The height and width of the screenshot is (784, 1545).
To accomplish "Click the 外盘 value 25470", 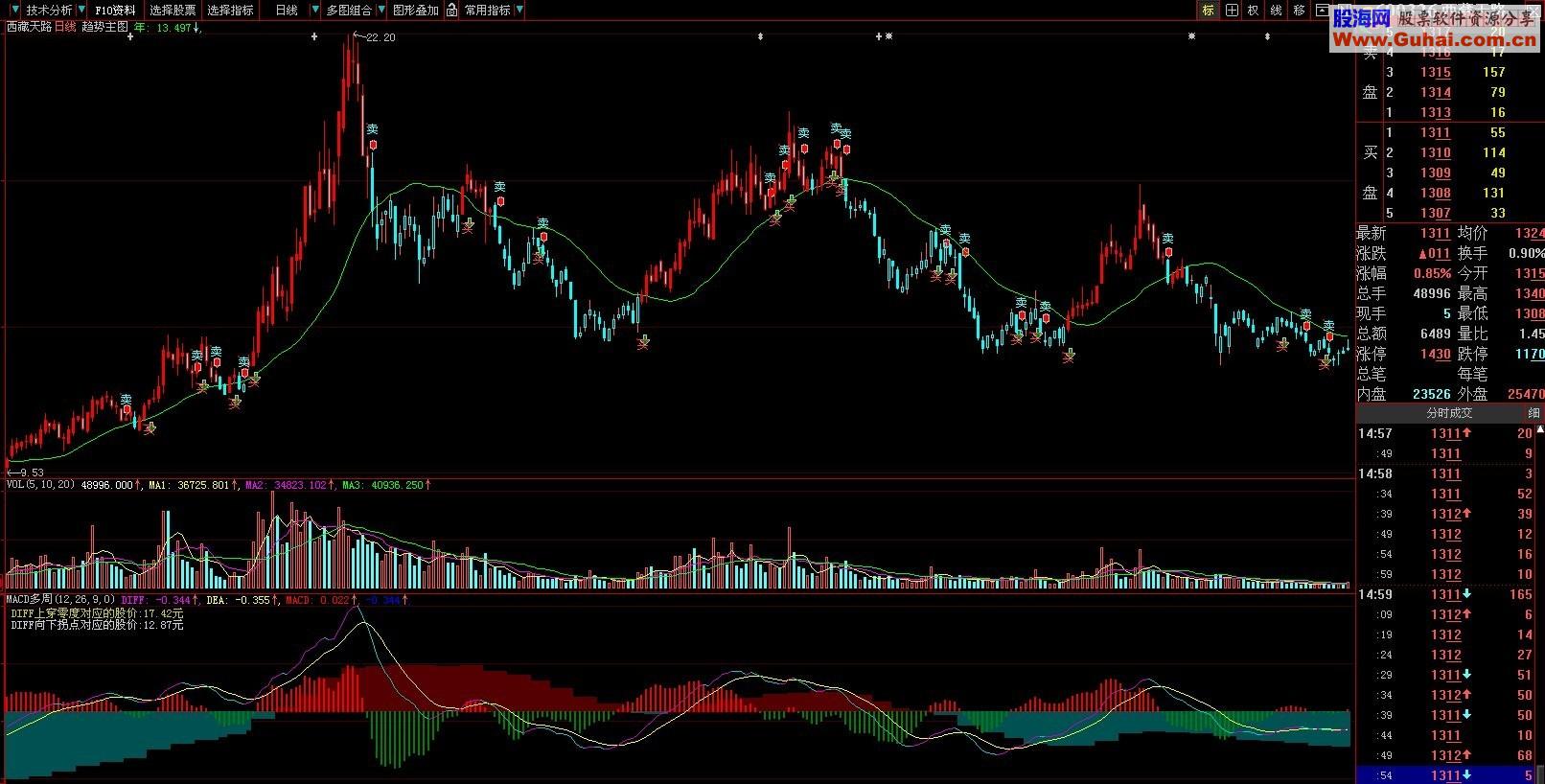I will 1526,394.
